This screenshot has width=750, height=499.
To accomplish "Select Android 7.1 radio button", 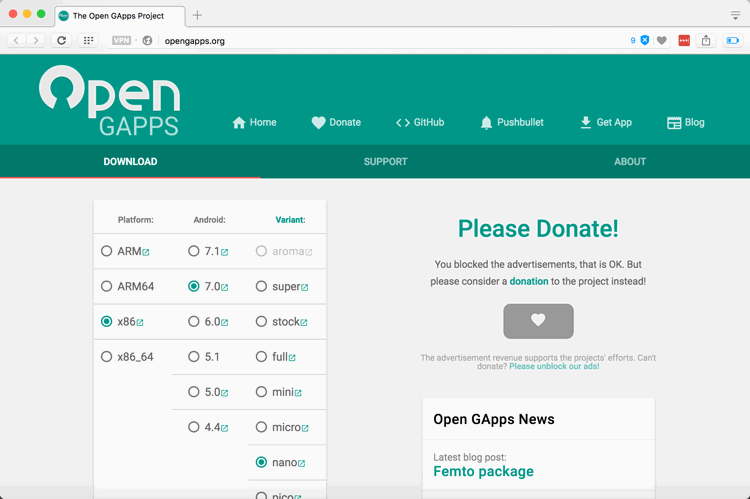I will (193, 251).
